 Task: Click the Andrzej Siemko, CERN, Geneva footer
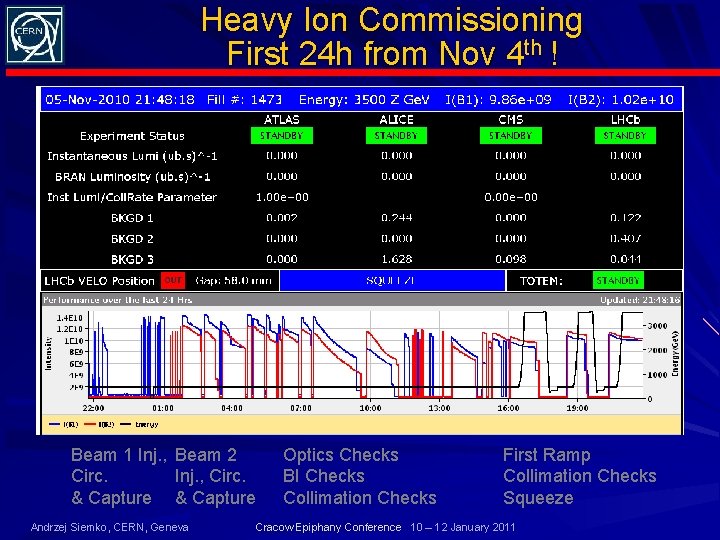(109, 527)
